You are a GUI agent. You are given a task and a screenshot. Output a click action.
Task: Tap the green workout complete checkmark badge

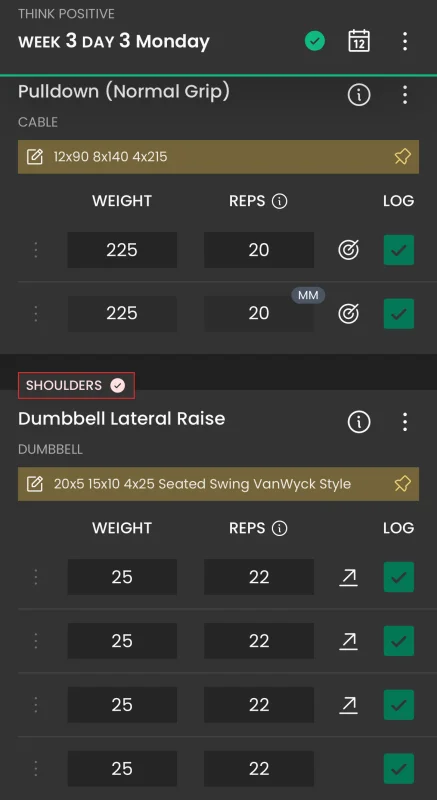pyautogui.click(x=315, y=41)
